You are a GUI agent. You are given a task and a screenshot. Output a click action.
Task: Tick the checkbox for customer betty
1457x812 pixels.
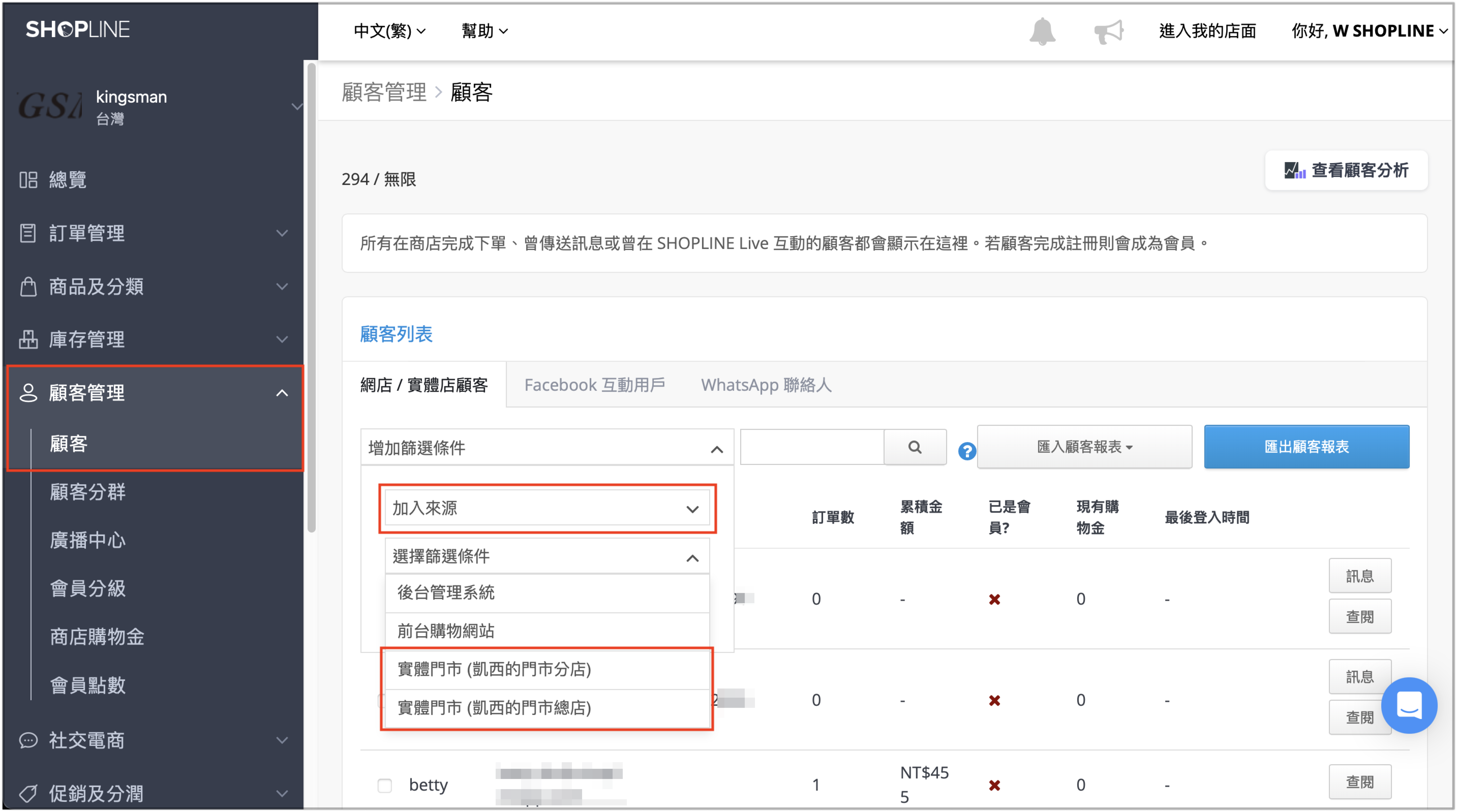click(385, 785)
